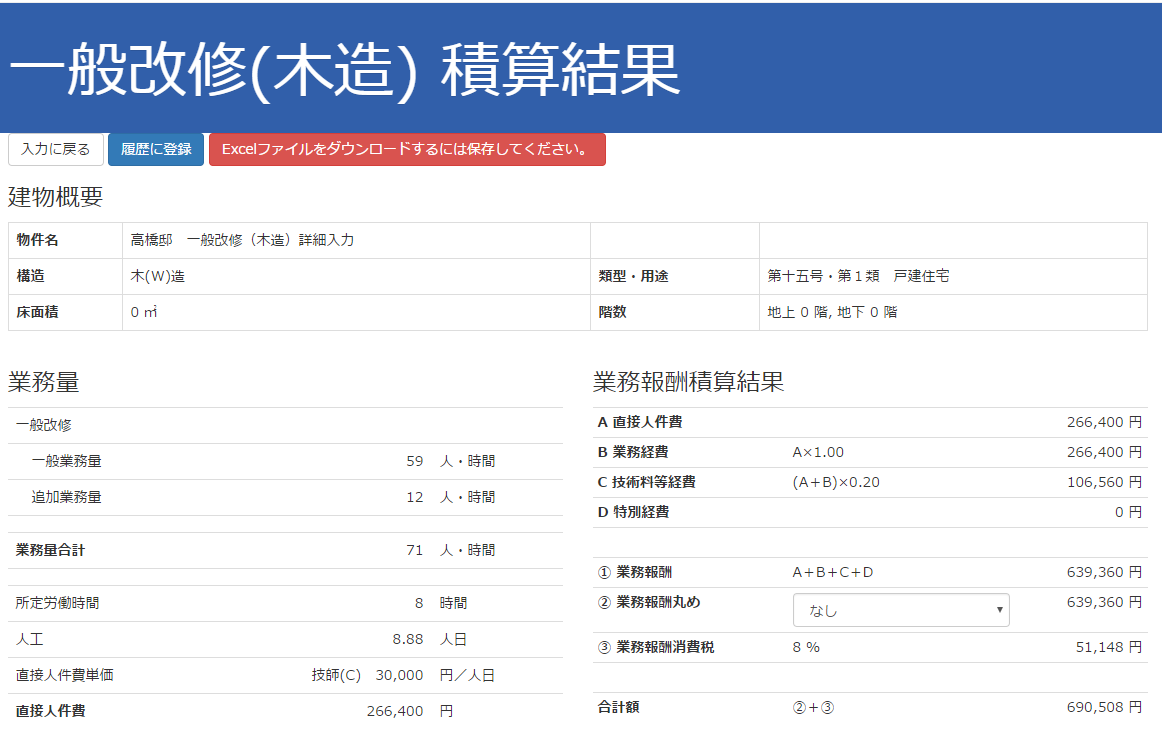Select the 8 % tax rate text
The height and width of the screenshot is (749, 1162).
[x=806, y=647]
